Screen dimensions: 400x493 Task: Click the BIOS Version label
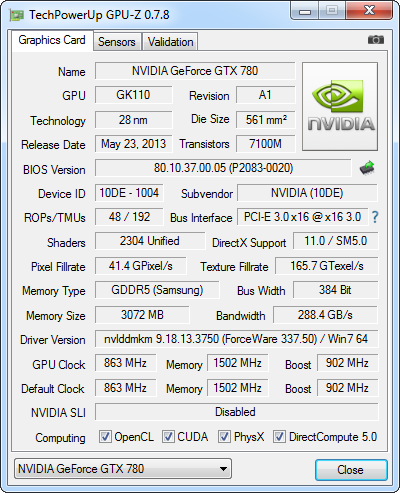54,170
